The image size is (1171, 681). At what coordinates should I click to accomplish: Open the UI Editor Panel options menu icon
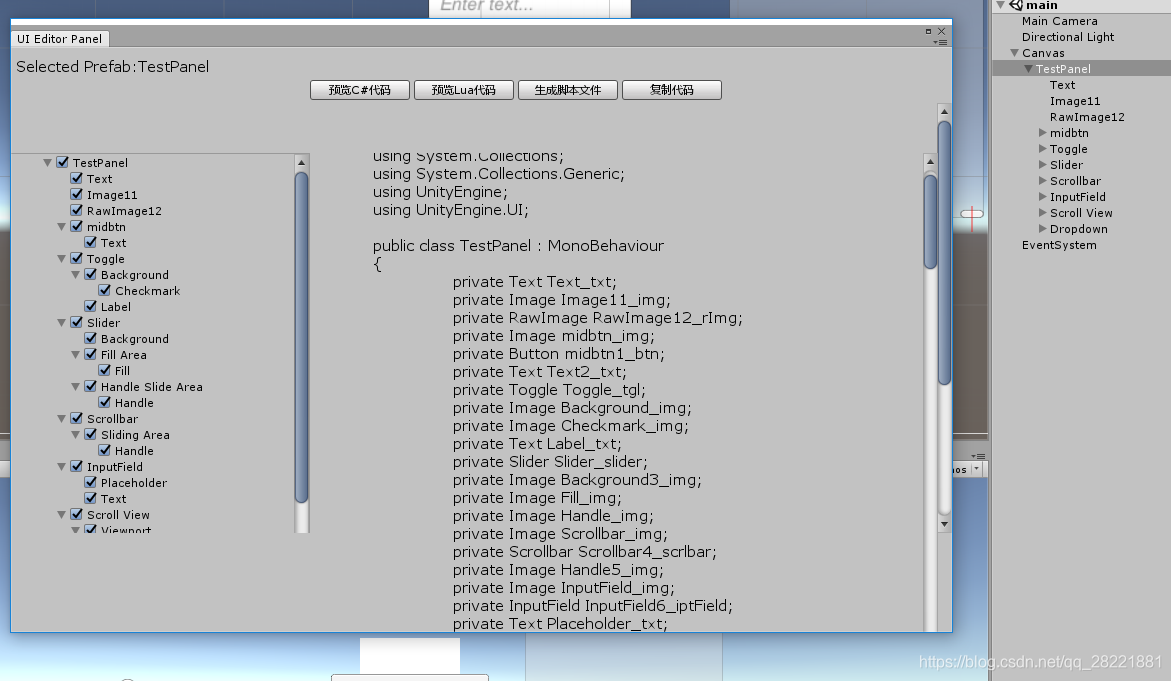tap(940, 43)
